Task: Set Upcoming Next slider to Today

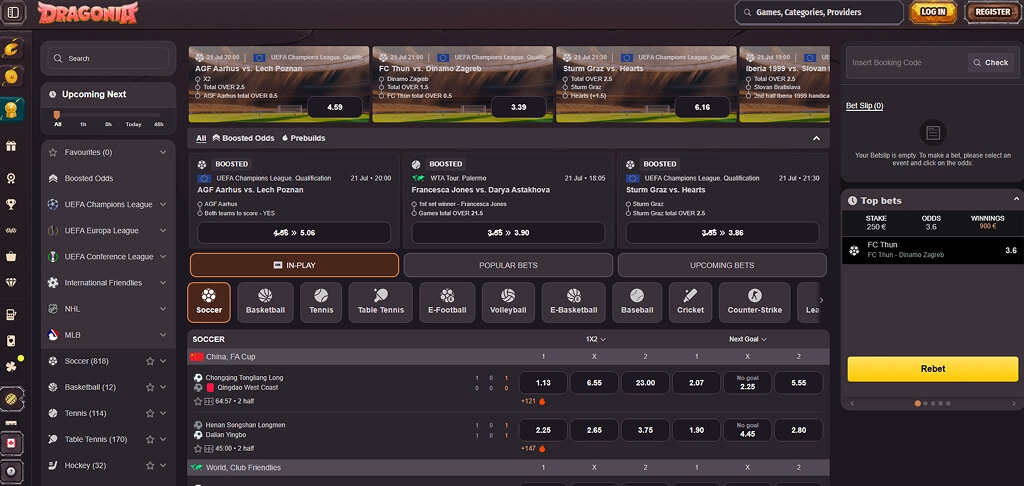Action: pos(133,124)
